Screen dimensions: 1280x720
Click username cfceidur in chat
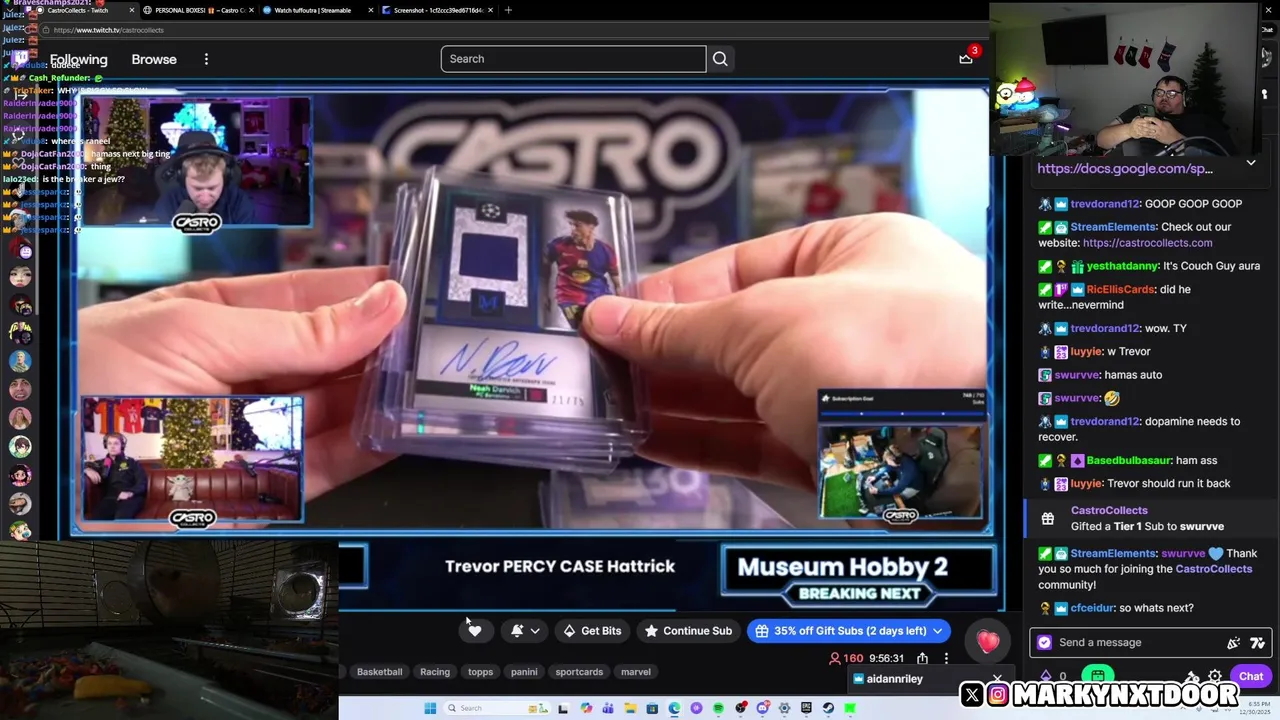1091,608
